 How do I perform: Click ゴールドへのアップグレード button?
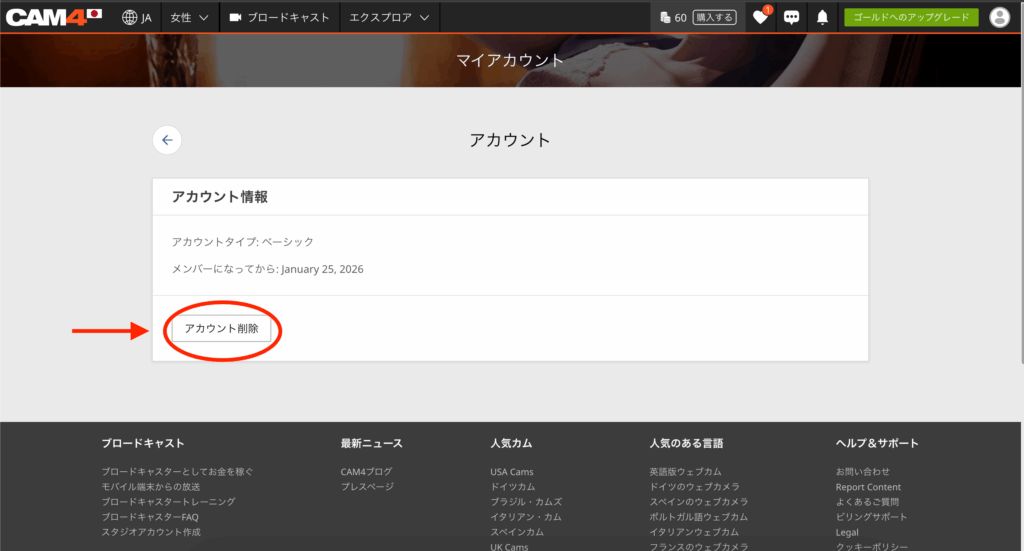pos(911,18)
